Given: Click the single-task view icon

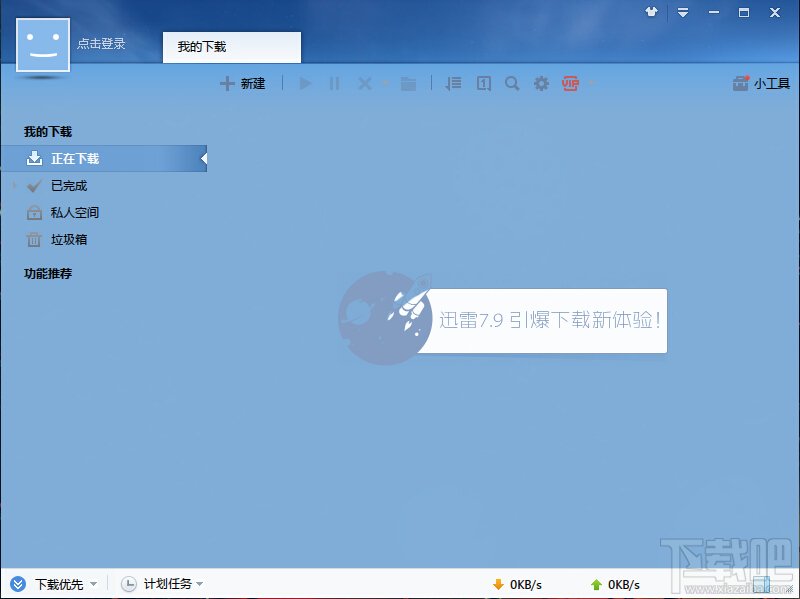Looking at the screenshot, I should 484,83.
